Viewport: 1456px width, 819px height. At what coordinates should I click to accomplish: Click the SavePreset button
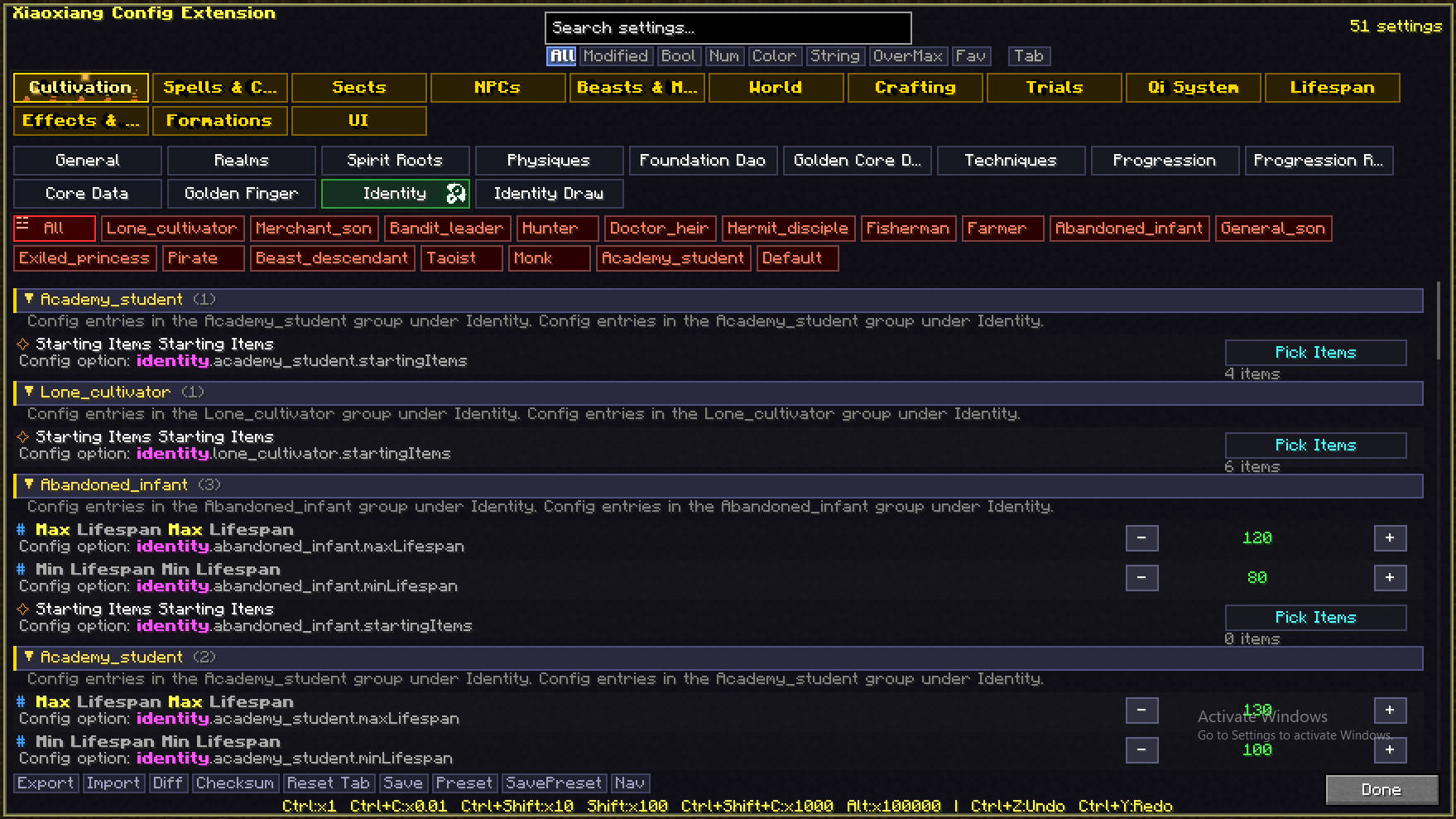click(554, 783)
